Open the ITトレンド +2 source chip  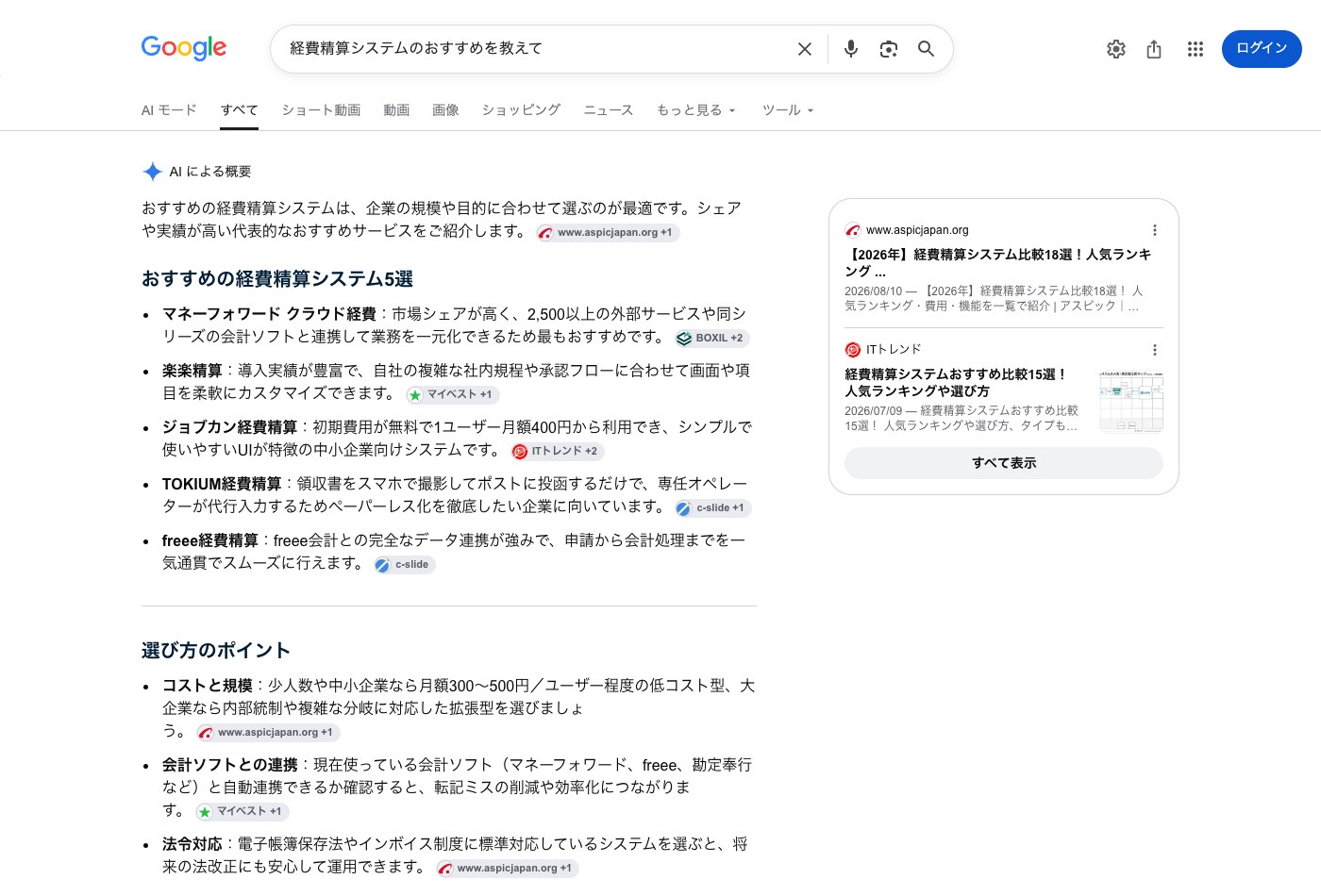(x=557, y=452)
